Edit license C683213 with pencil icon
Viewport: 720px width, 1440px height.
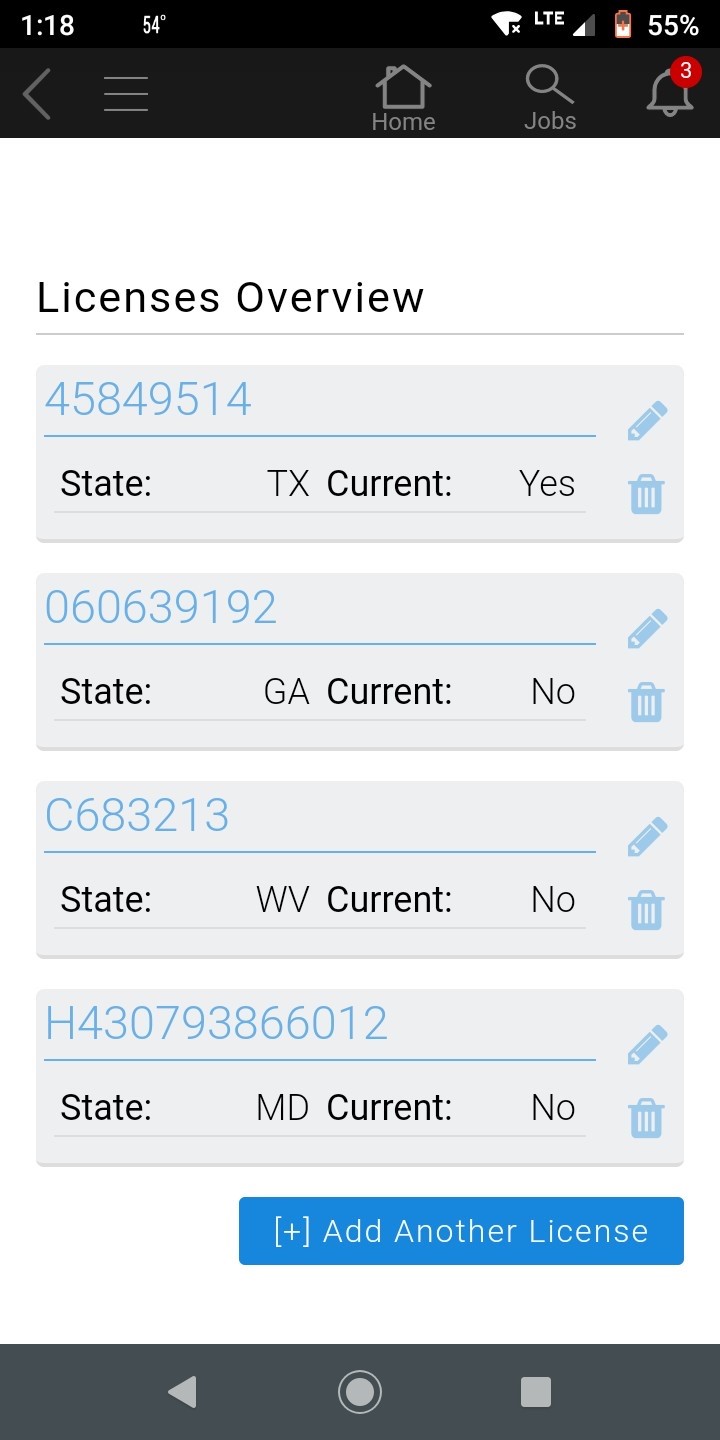click(647, 837)
